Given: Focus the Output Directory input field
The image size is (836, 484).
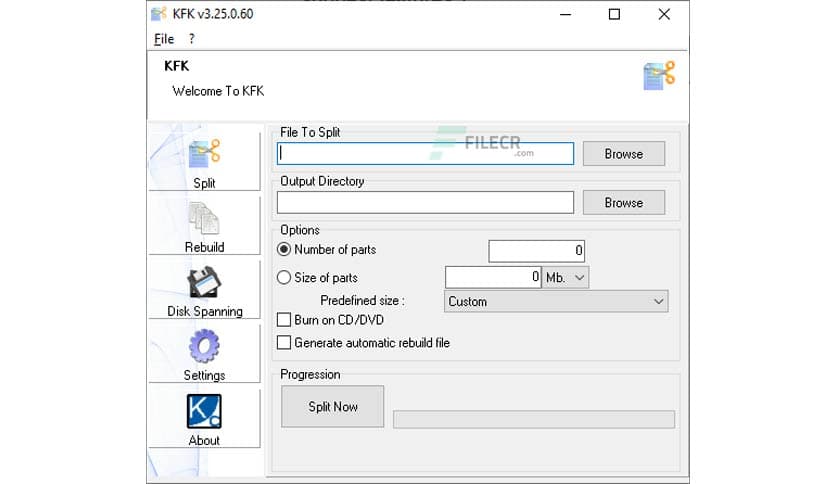Looking at the screenshot, I should 425,203.
